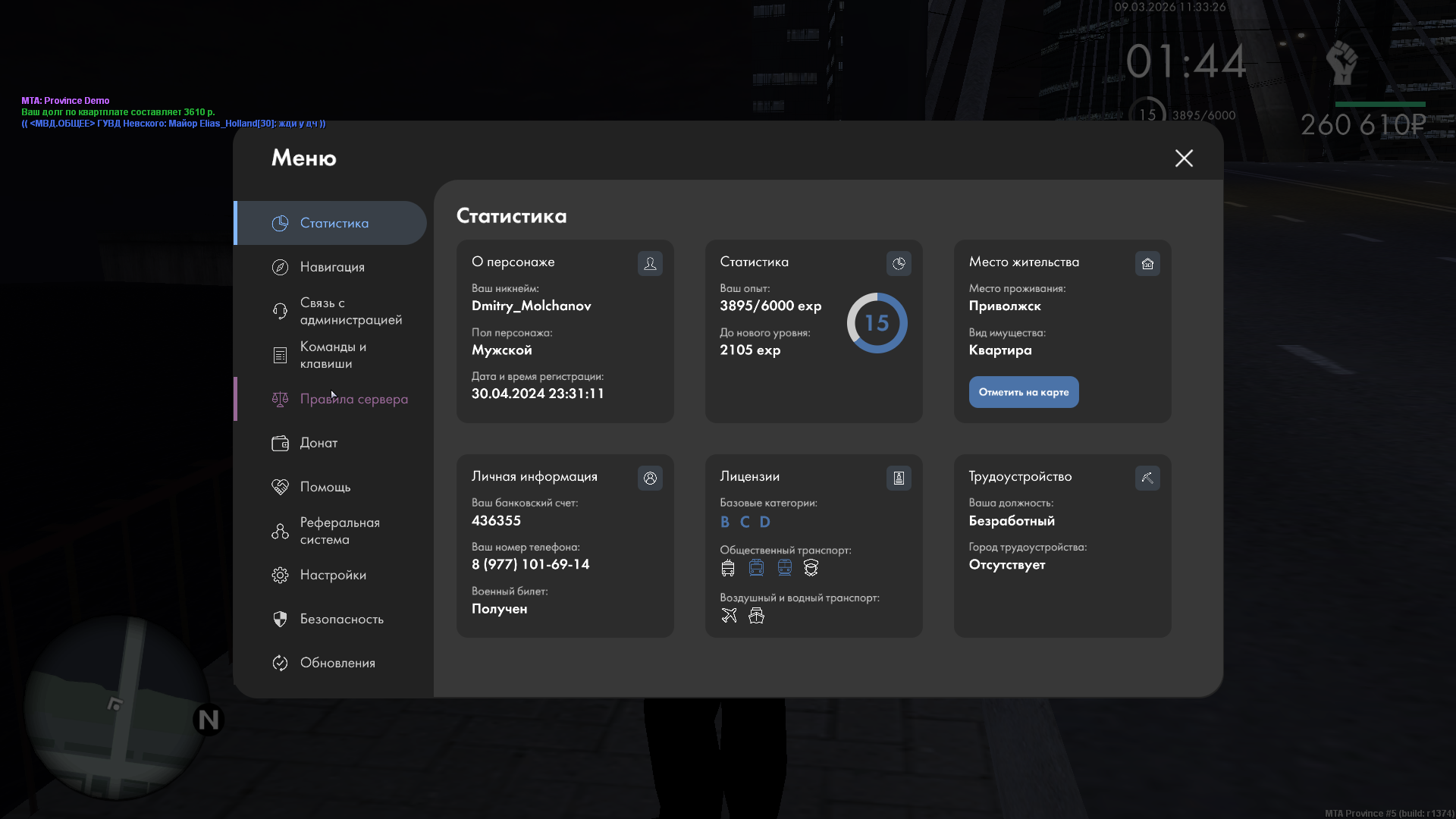Click the license category B letter
This screenshot has width=1456, height=819.
(725, 522)
